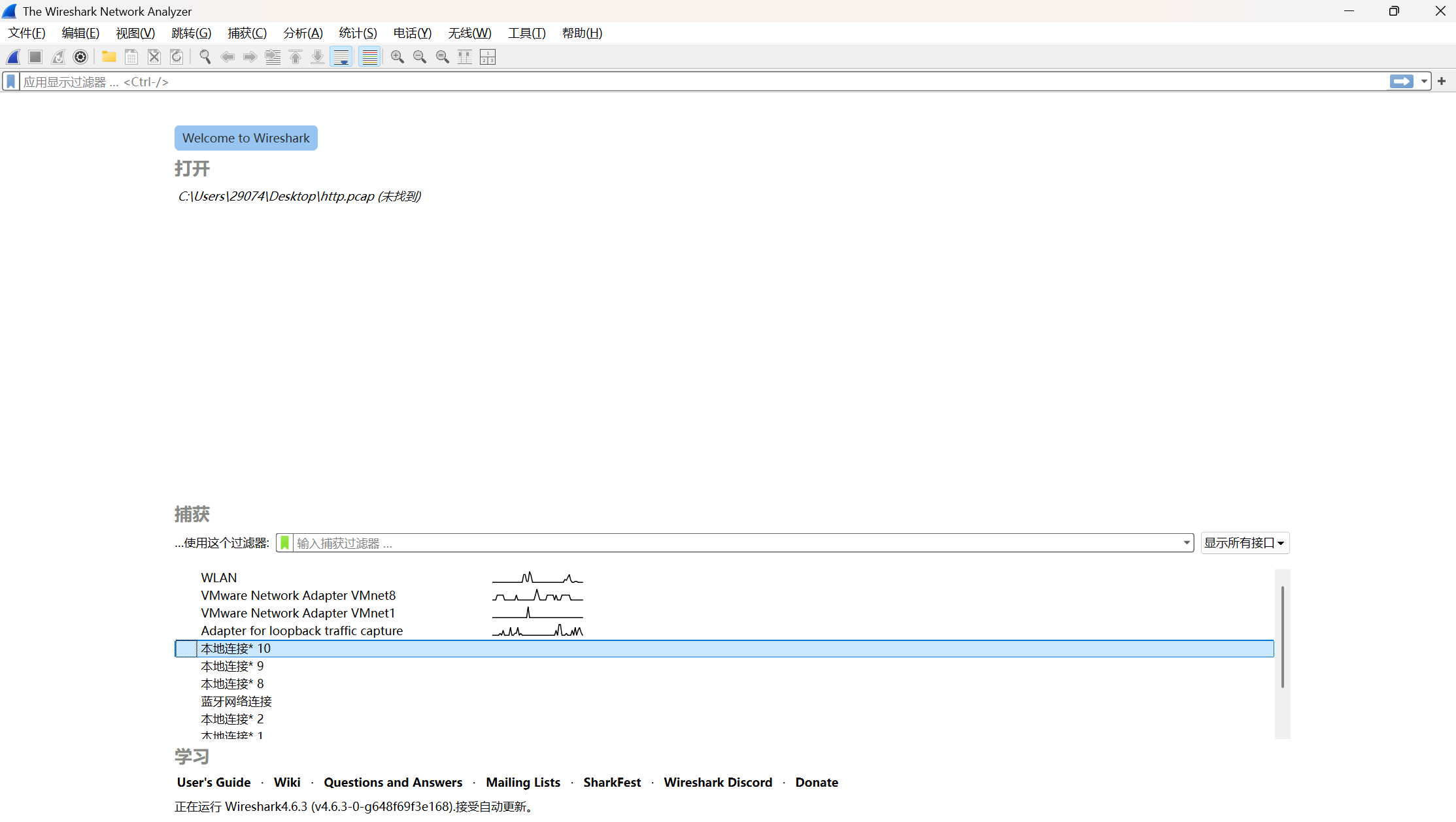Viewport: 1456px width, 822px height.
Task: Select the WLAN interface
Action: [219, 578]
